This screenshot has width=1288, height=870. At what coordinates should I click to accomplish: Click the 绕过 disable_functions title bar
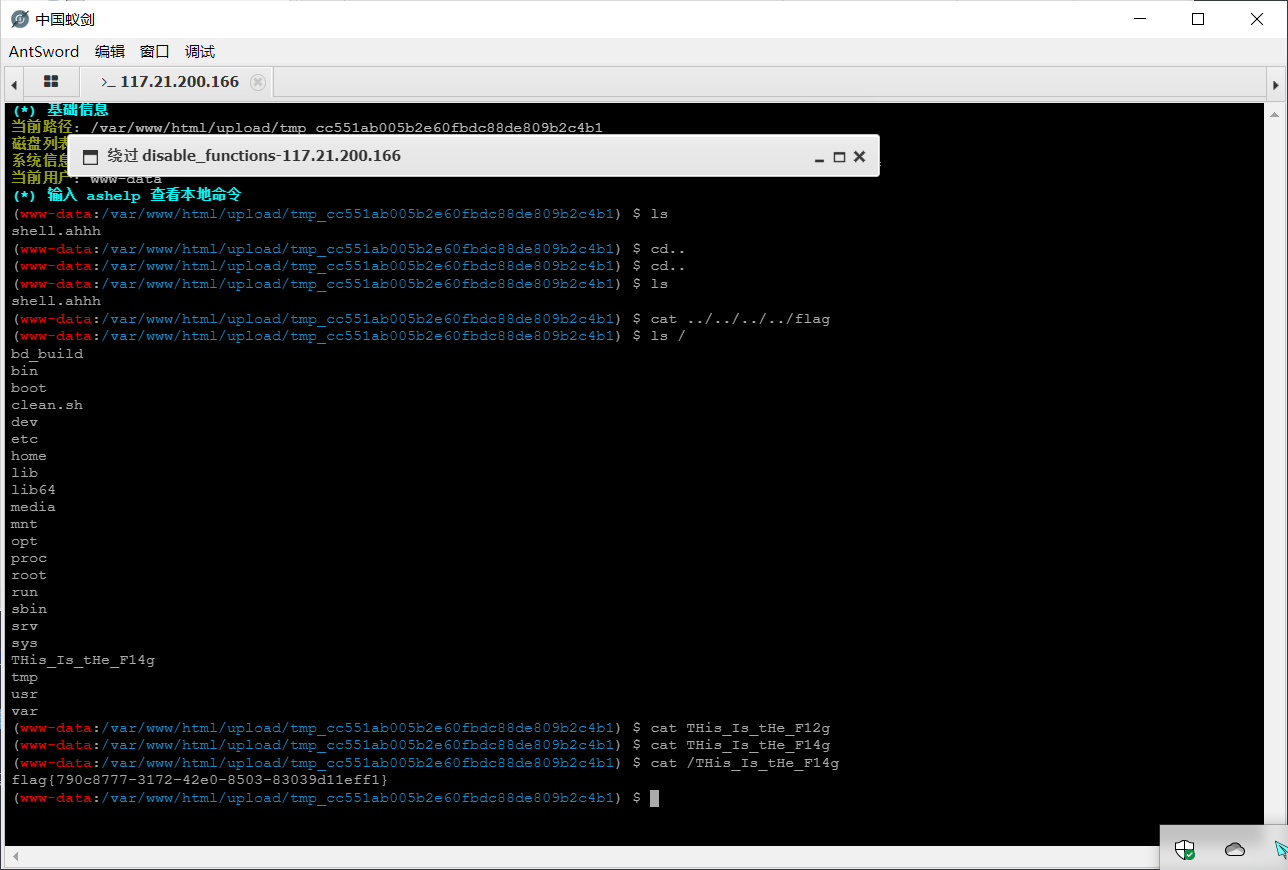(x=474, y=156)
